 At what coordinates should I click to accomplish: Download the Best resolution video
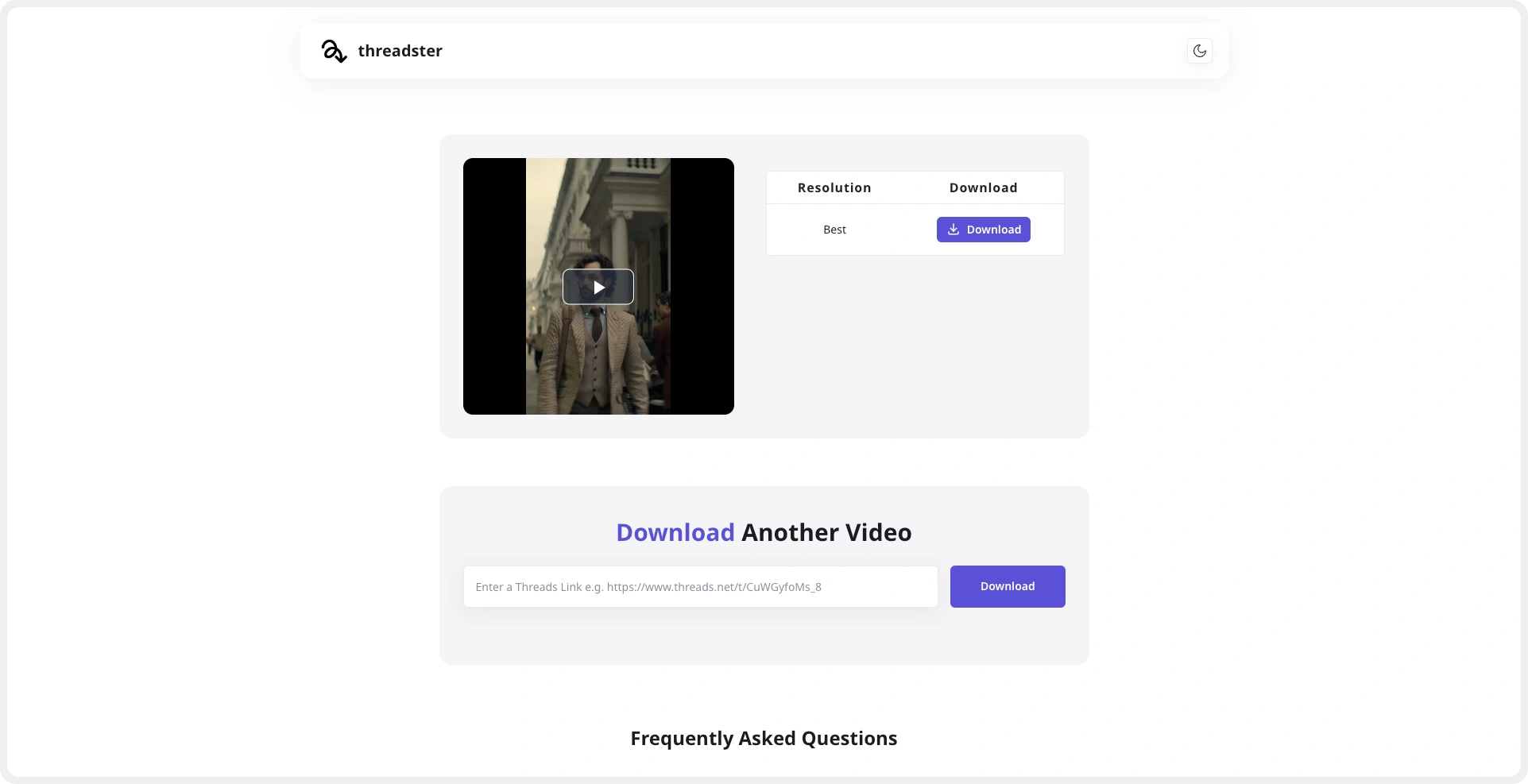pos(983,230)
